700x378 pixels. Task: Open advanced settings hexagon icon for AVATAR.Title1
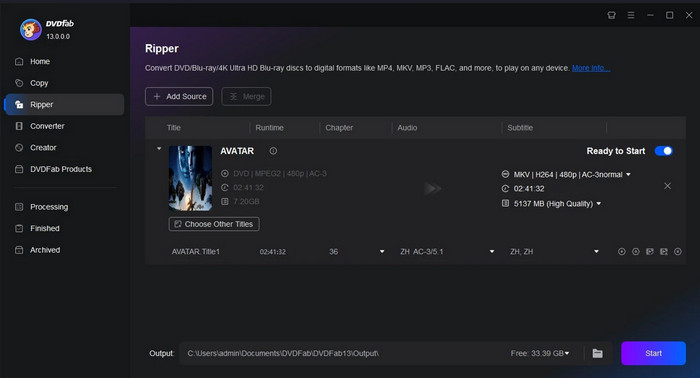pos(636,252)
